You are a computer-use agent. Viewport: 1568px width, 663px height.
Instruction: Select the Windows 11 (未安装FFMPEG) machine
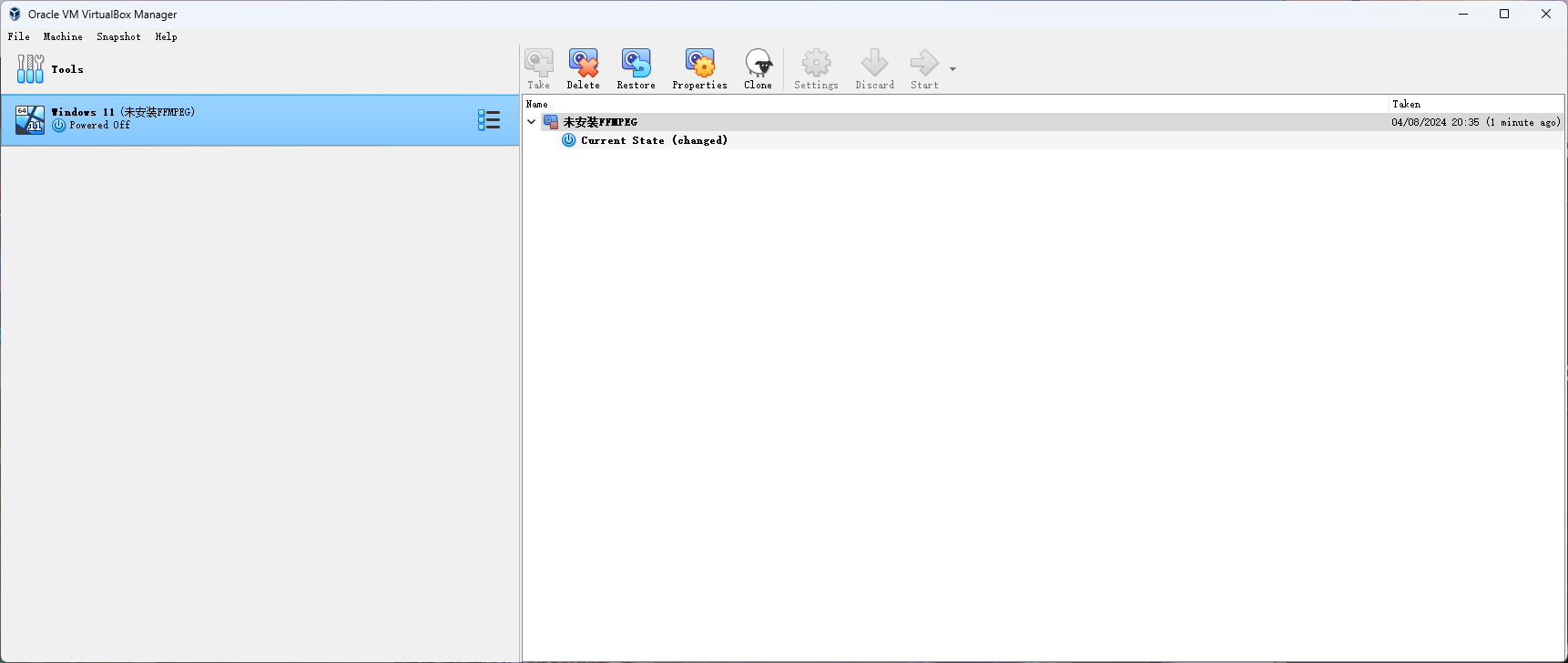(x=260, y=120)
